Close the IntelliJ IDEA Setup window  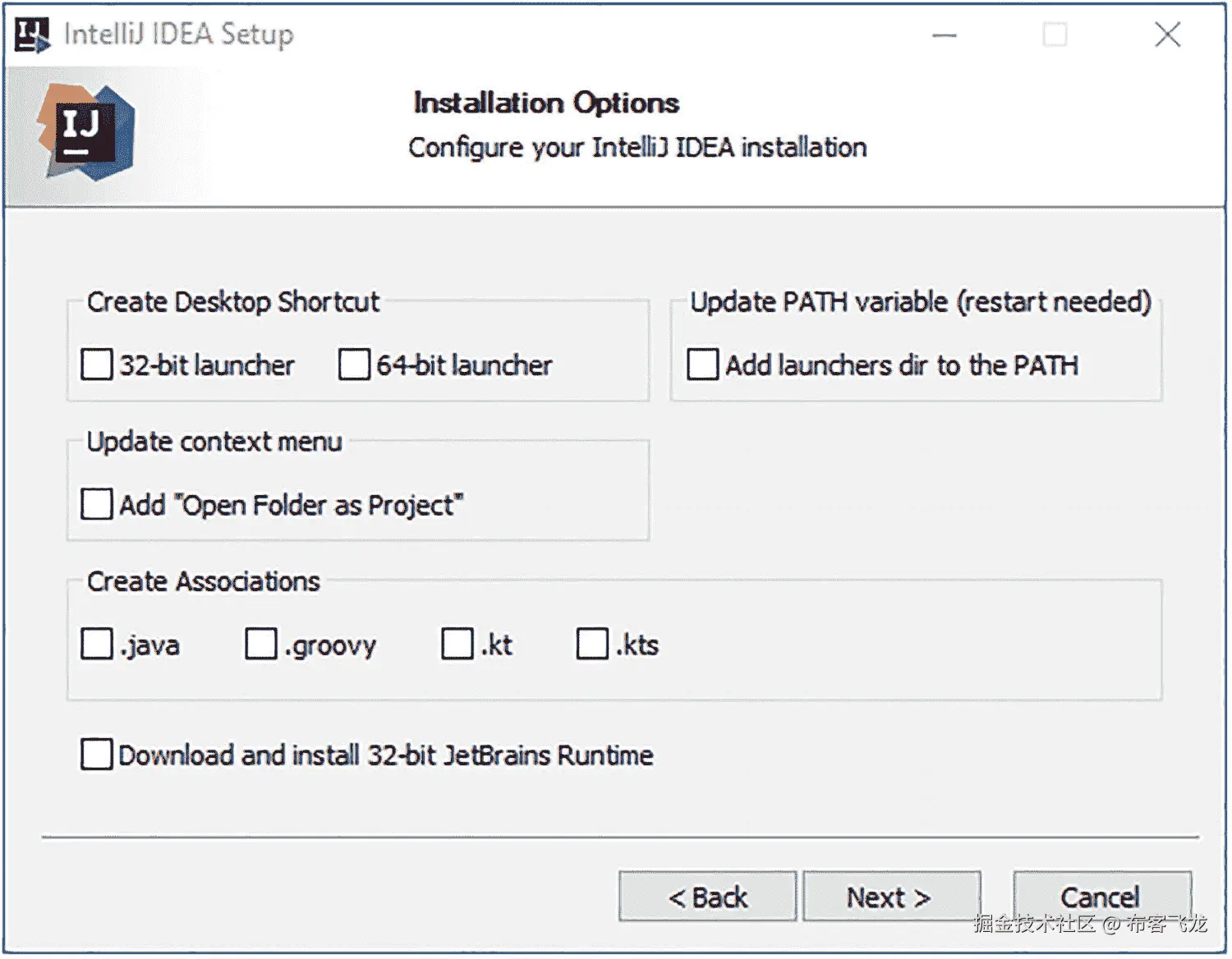[x=1167, y=35]
